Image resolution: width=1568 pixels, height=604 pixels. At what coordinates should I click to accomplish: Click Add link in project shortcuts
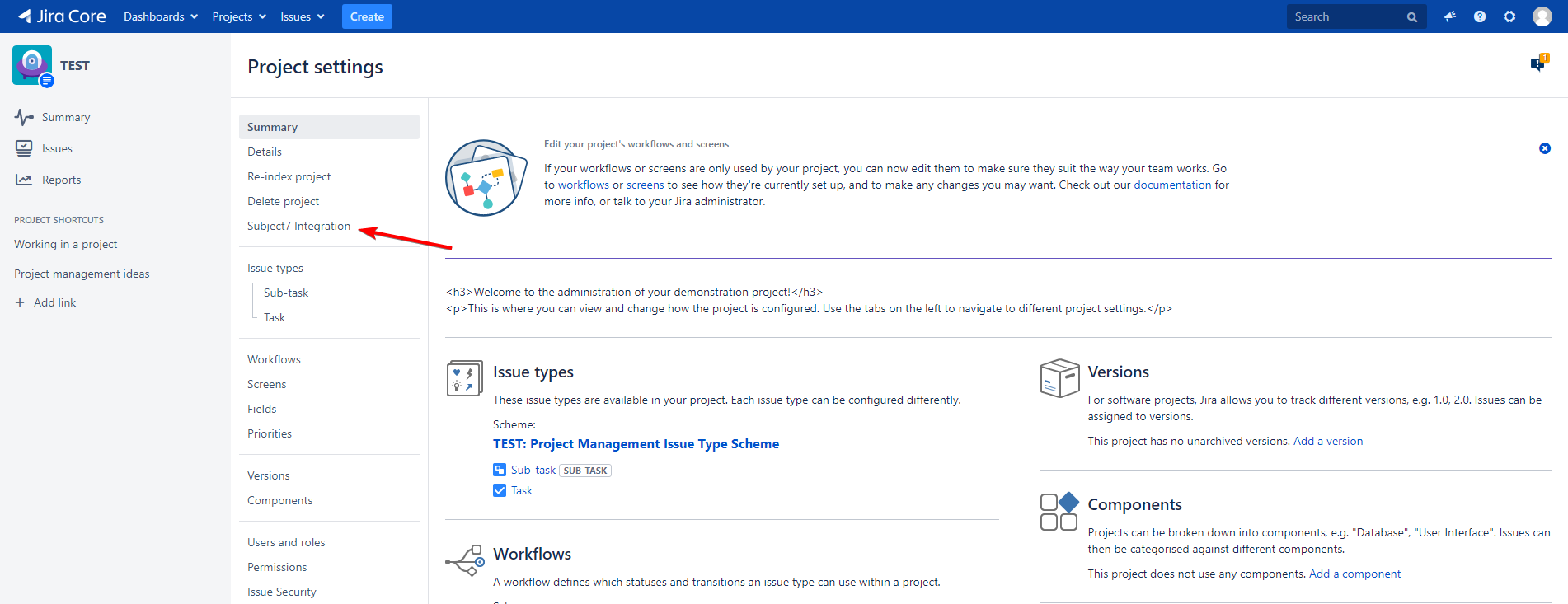click(x=54, y=302)
